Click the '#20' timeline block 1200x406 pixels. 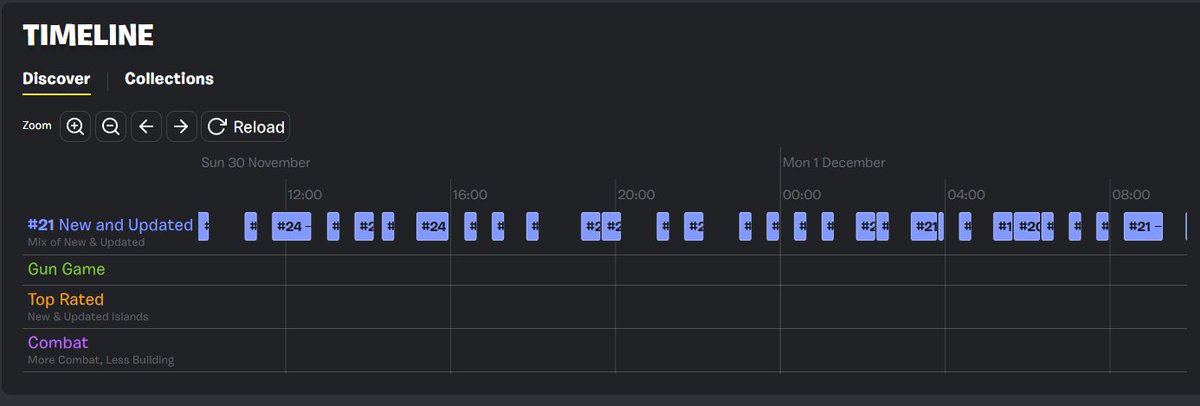1027,226
